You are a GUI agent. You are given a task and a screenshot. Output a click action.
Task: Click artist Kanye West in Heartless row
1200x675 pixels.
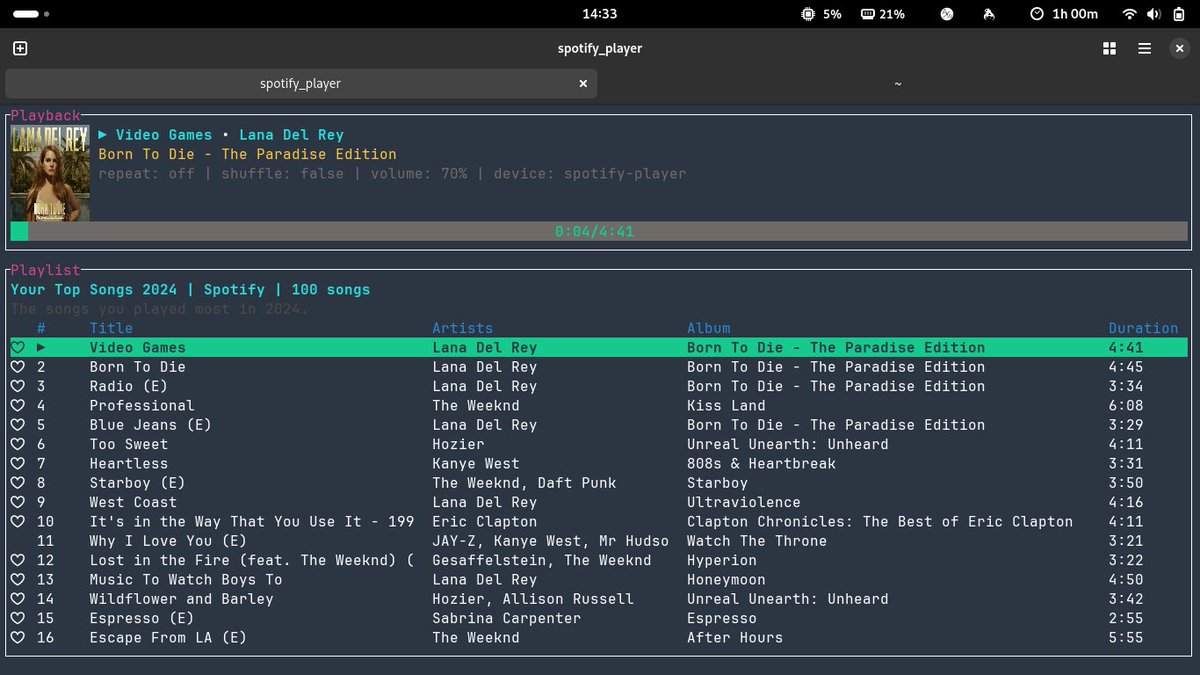(476, 464)
